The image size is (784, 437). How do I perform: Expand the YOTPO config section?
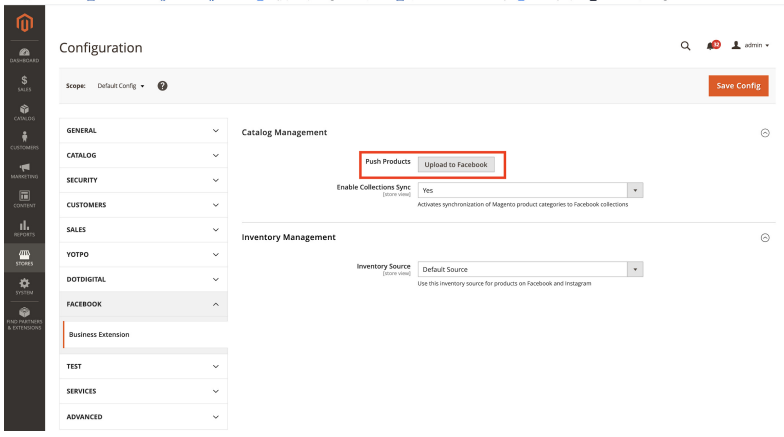143,254
